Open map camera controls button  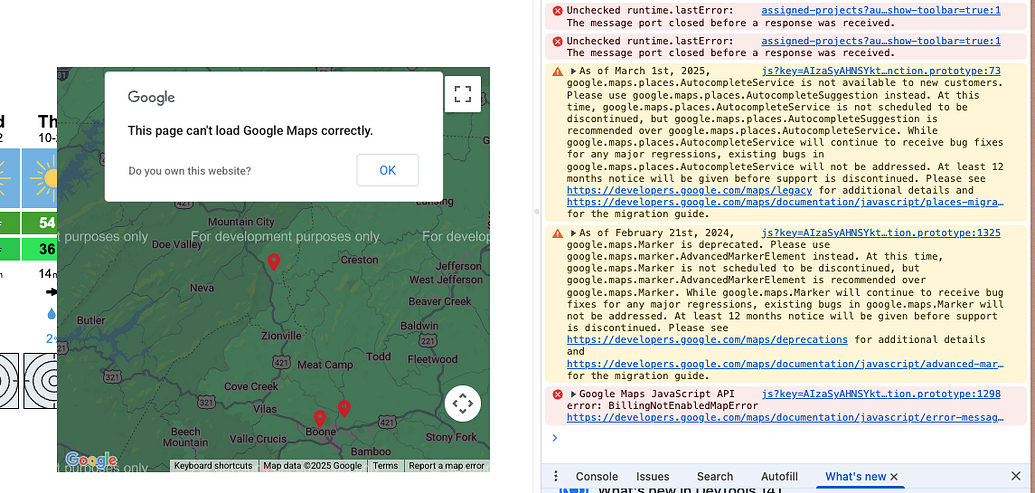pyautogui.click(x=463, y=403)
